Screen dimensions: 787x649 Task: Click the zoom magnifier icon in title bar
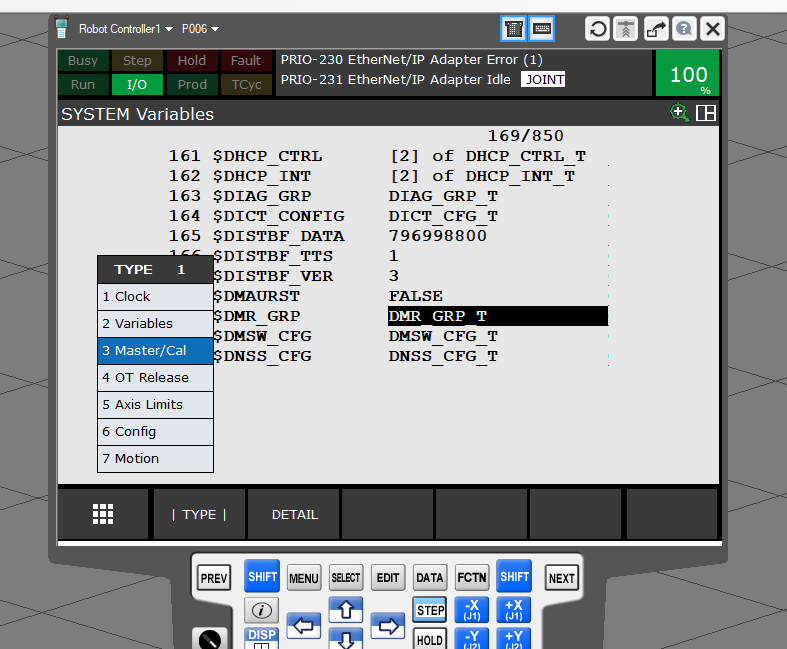coord(680,113)
